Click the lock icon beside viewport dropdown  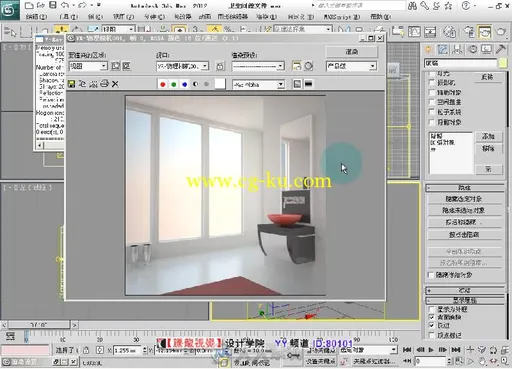click(220, 66)
